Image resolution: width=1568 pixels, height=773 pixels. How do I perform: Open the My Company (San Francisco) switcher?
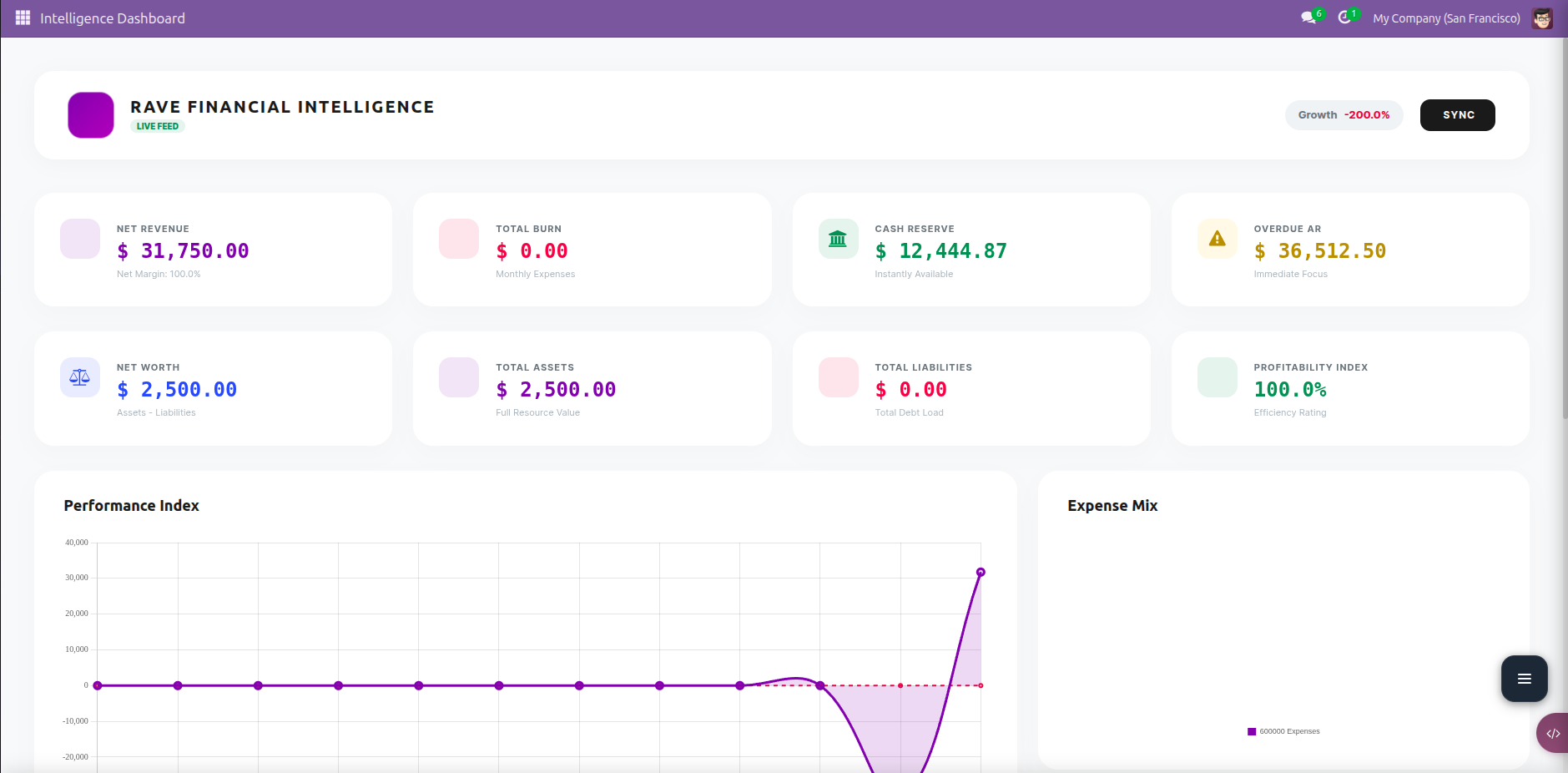(1446, 18)
